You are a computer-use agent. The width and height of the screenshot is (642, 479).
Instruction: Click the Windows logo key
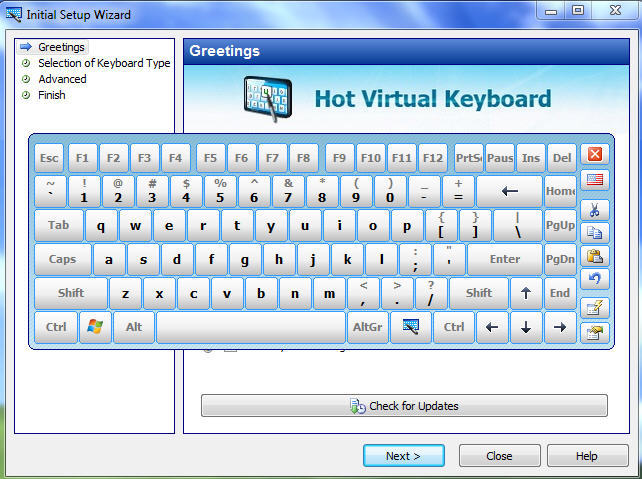pos(95,327)
